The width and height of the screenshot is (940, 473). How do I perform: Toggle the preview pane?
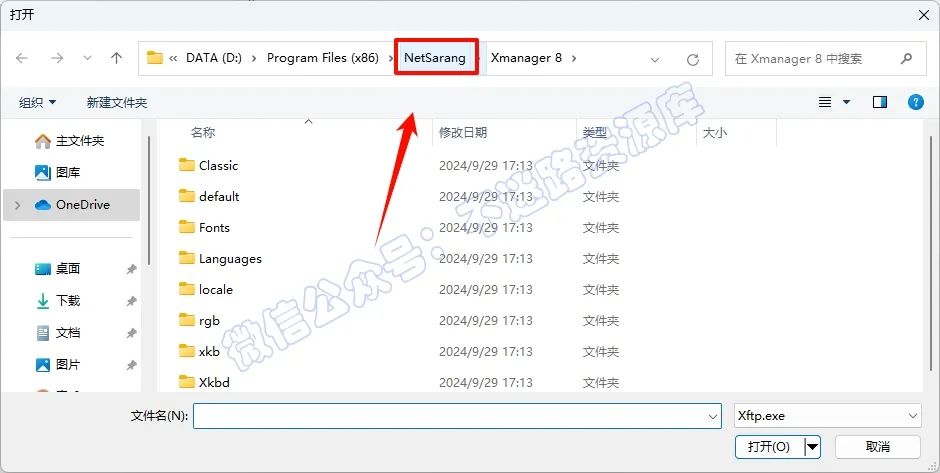coord(879,103)
